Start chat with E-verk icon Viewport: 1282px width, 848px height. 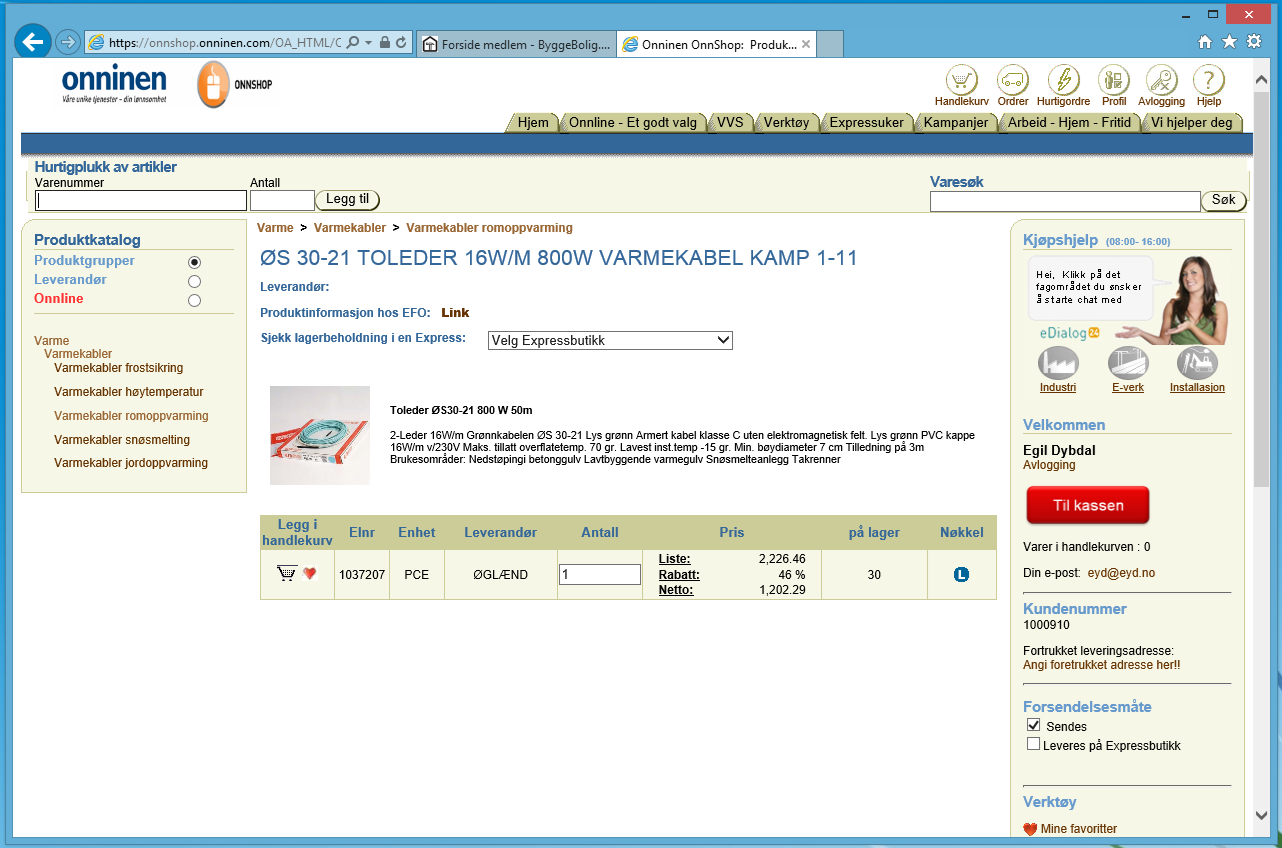coord(1128,363)
